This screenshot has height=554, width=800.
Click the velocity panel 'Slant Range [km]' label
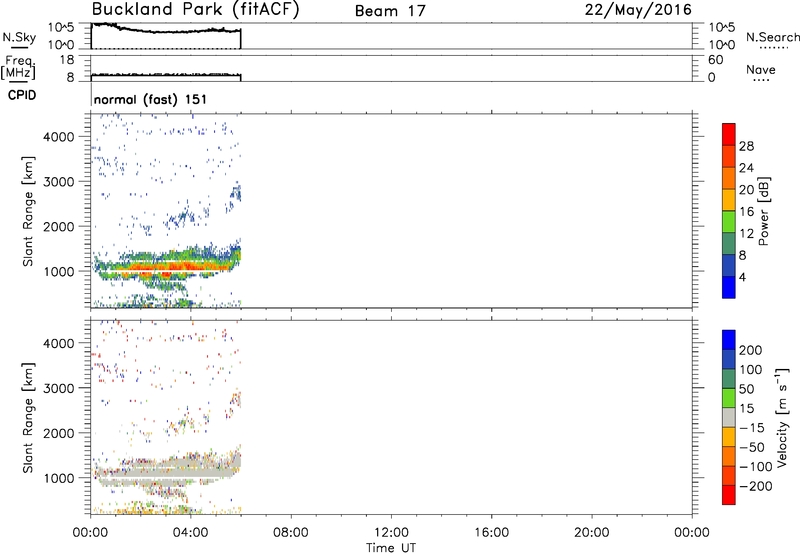click(28, 418)
